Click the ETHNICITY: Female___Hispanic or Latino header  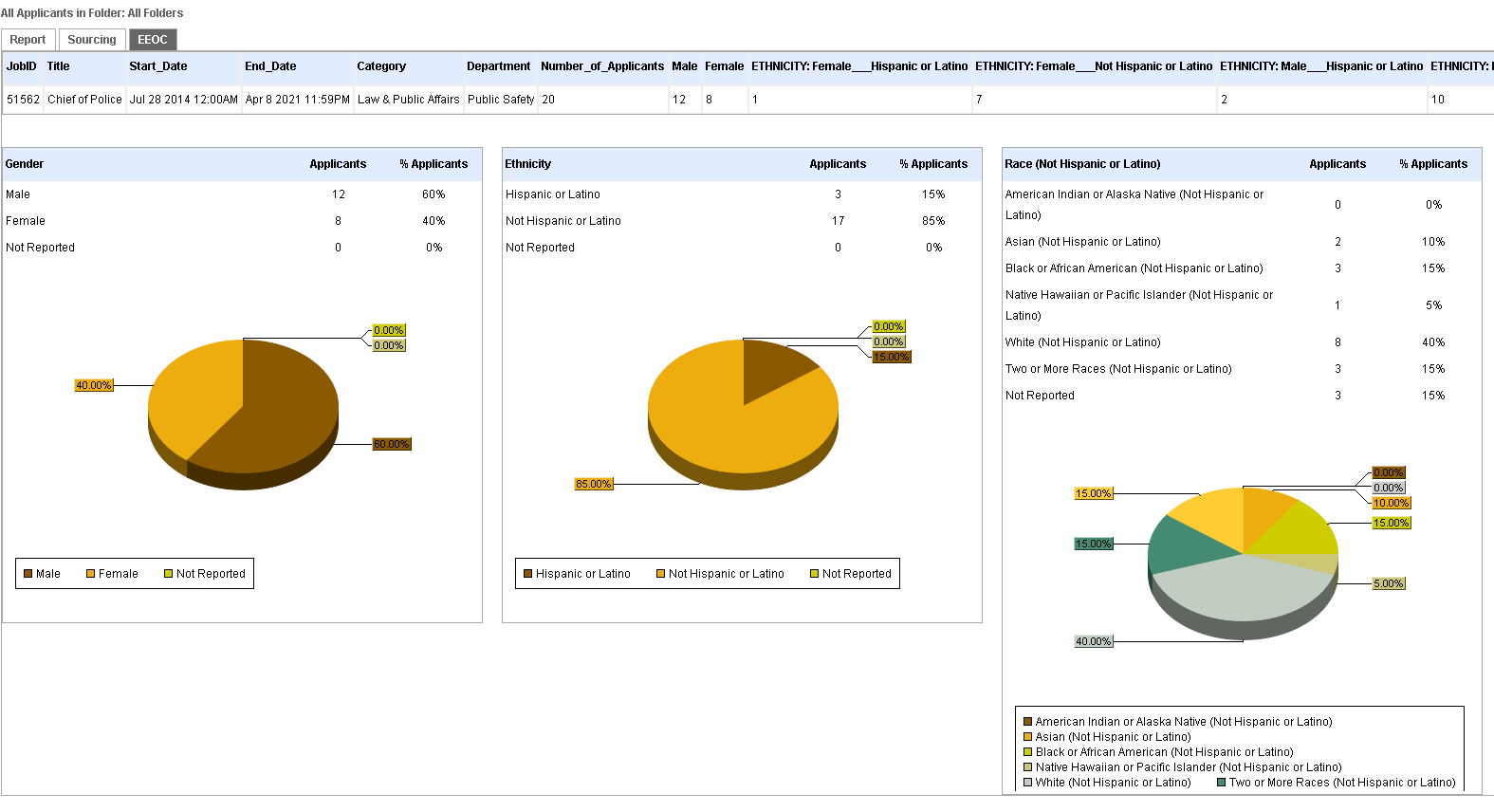[859, 66]
